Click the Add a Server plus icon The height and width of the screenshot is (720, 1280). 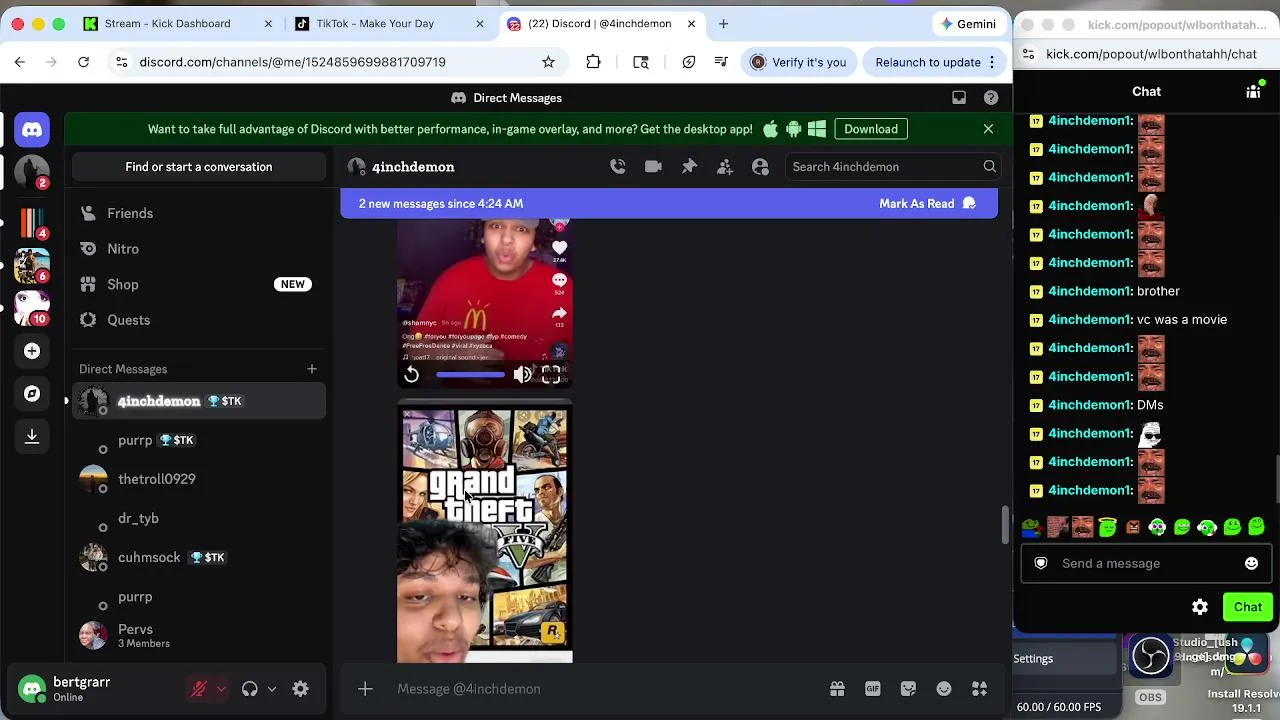point(32,351)
